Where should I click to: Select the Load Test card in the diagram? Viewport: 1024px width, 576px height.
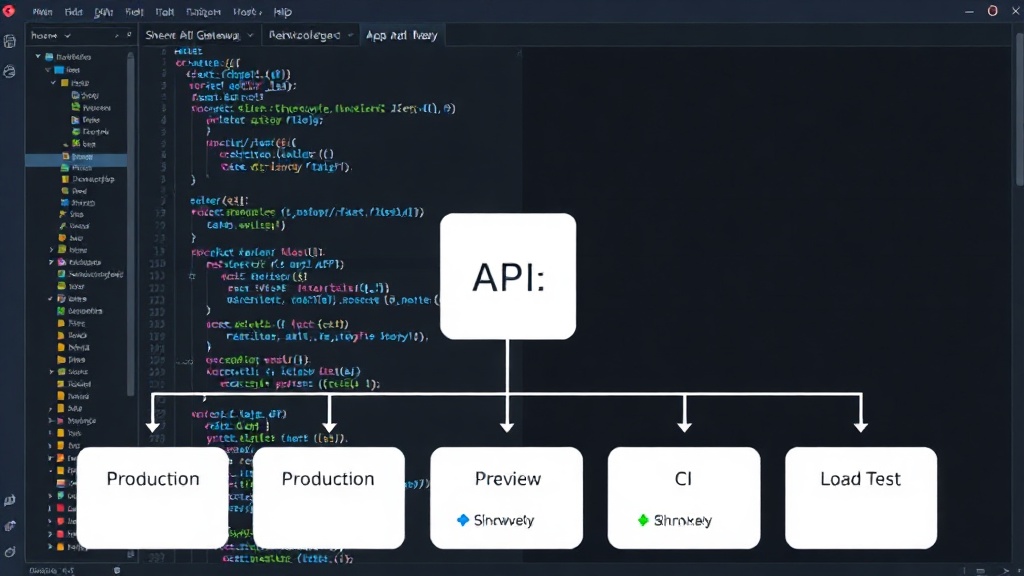tap(861, 498)
